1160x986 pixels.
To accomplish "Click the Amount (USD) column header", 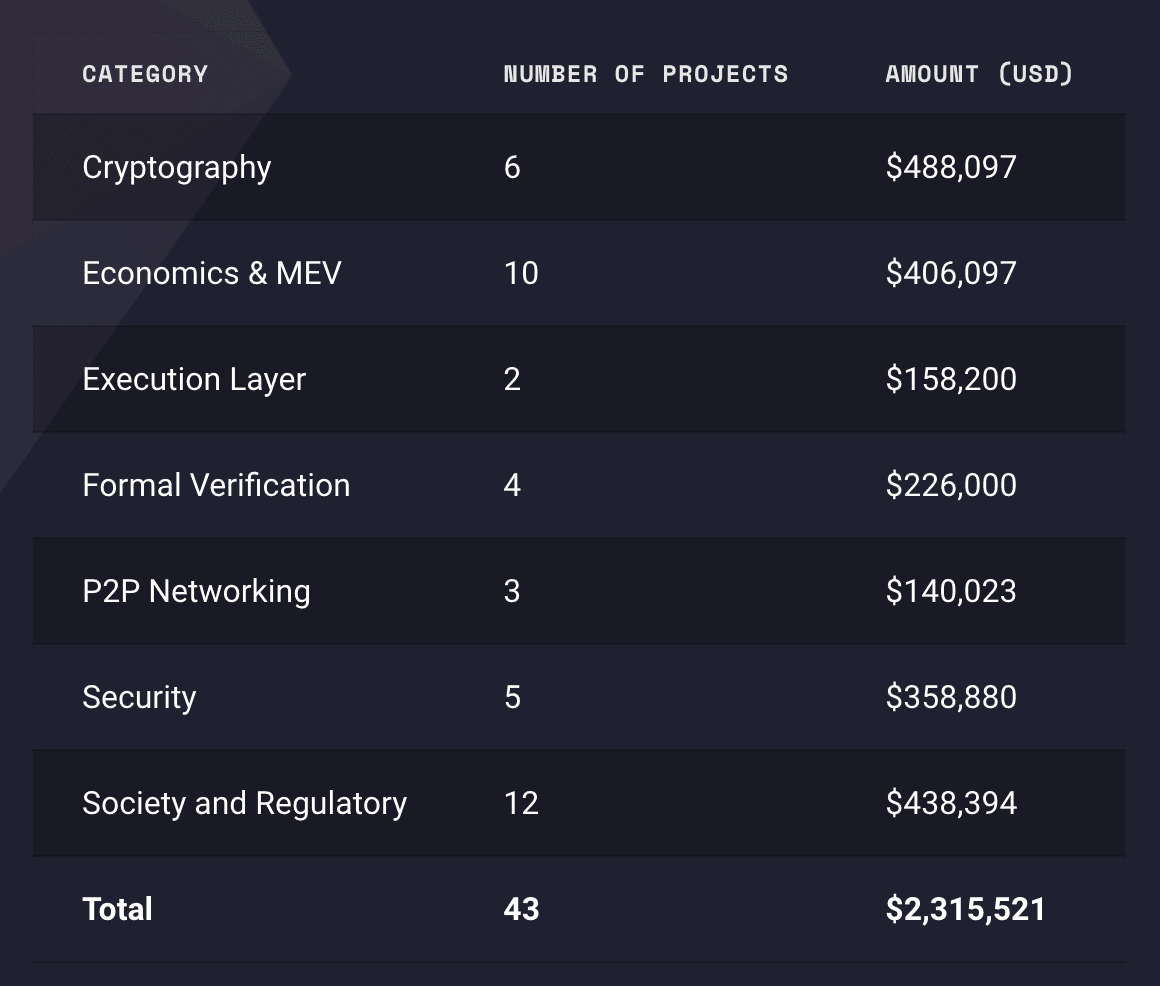I will coord(978,73).
